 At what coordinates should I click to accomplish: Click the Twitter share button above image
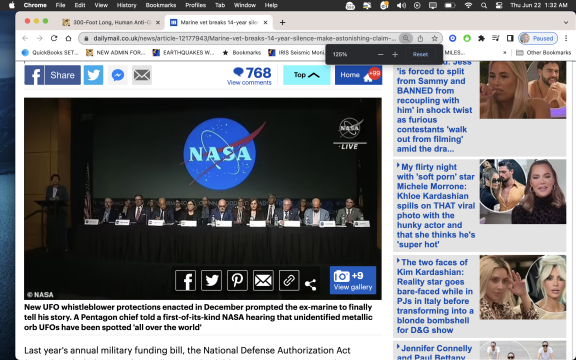[93, 75]
